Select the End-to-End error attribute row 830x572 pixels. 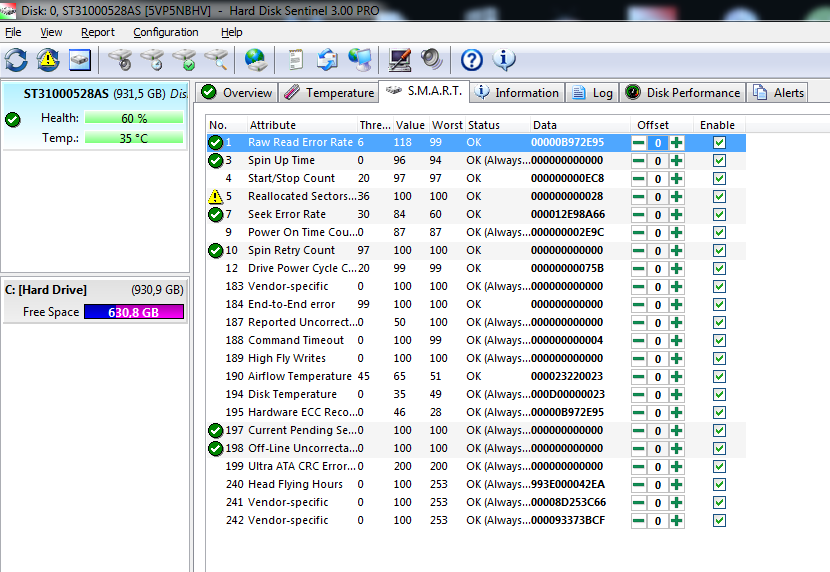tap(476, 304)
